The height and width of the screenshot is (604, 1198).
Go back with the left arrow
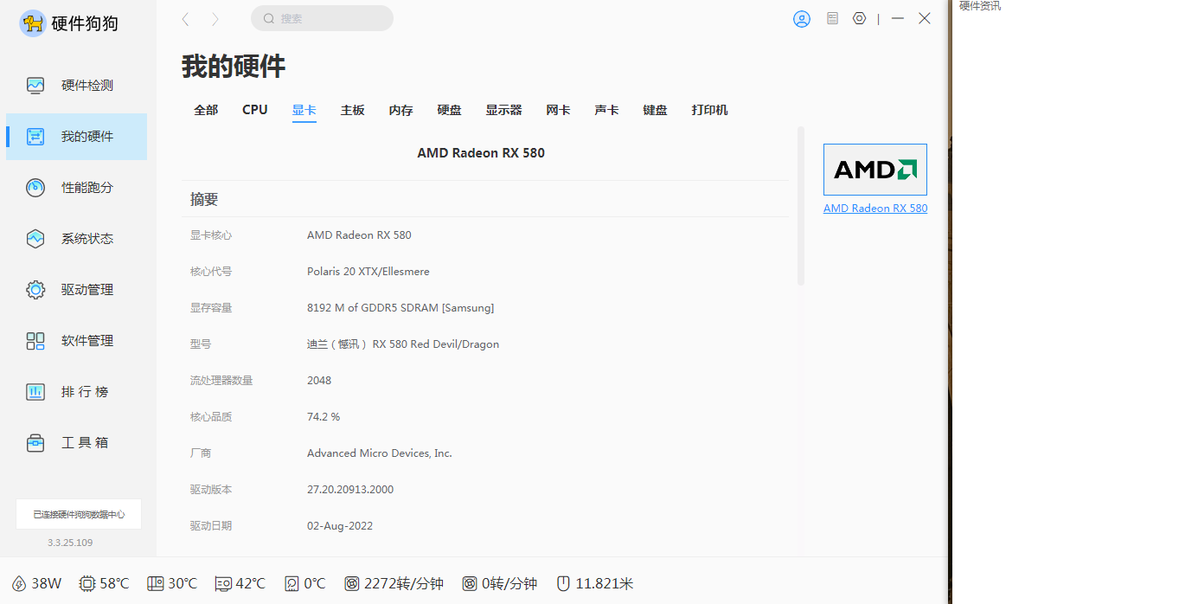(186, 19)
